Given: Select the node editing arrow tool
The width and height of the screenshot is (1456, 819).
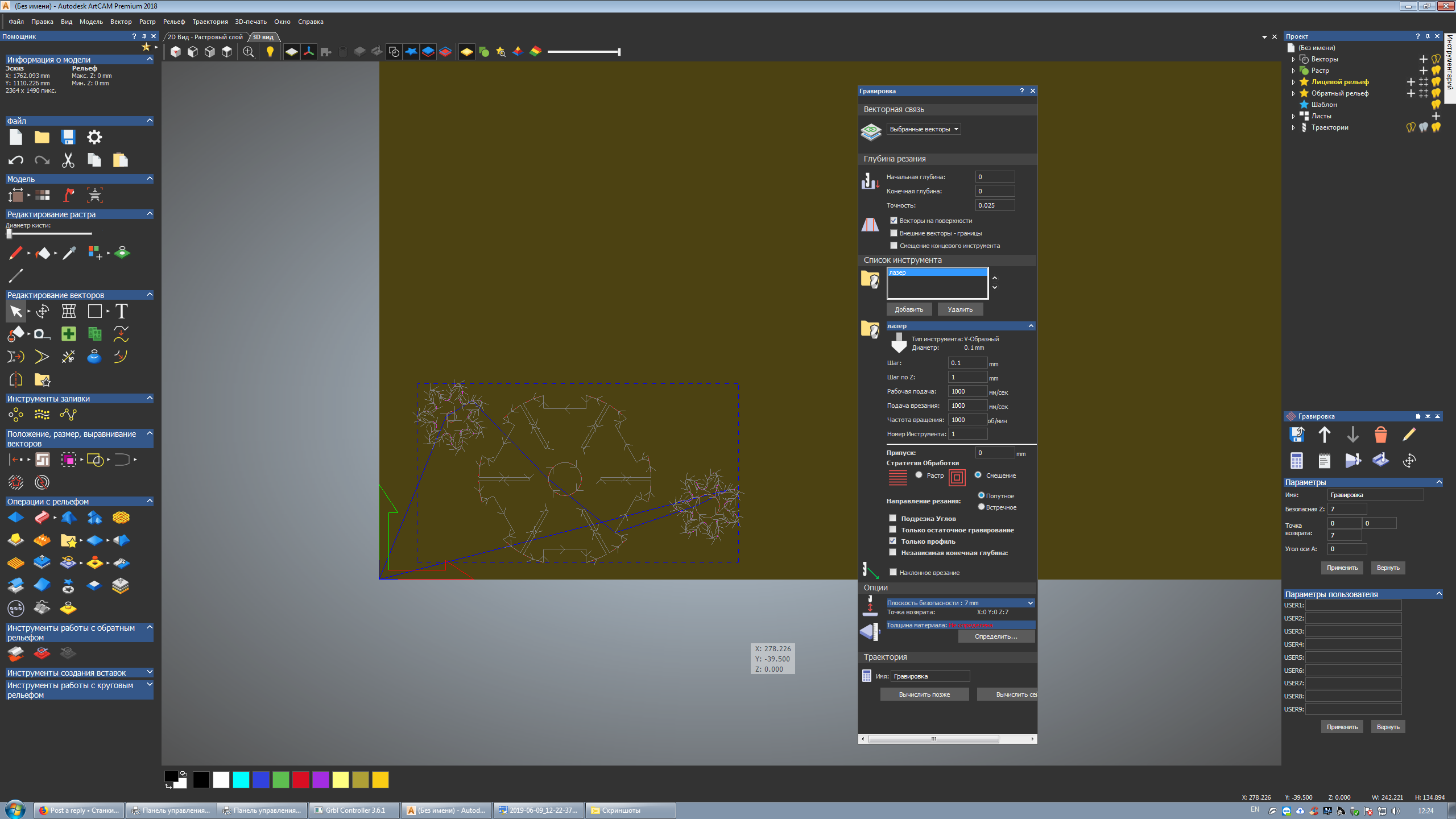Looking at the screenshot, I should point(15,311).
